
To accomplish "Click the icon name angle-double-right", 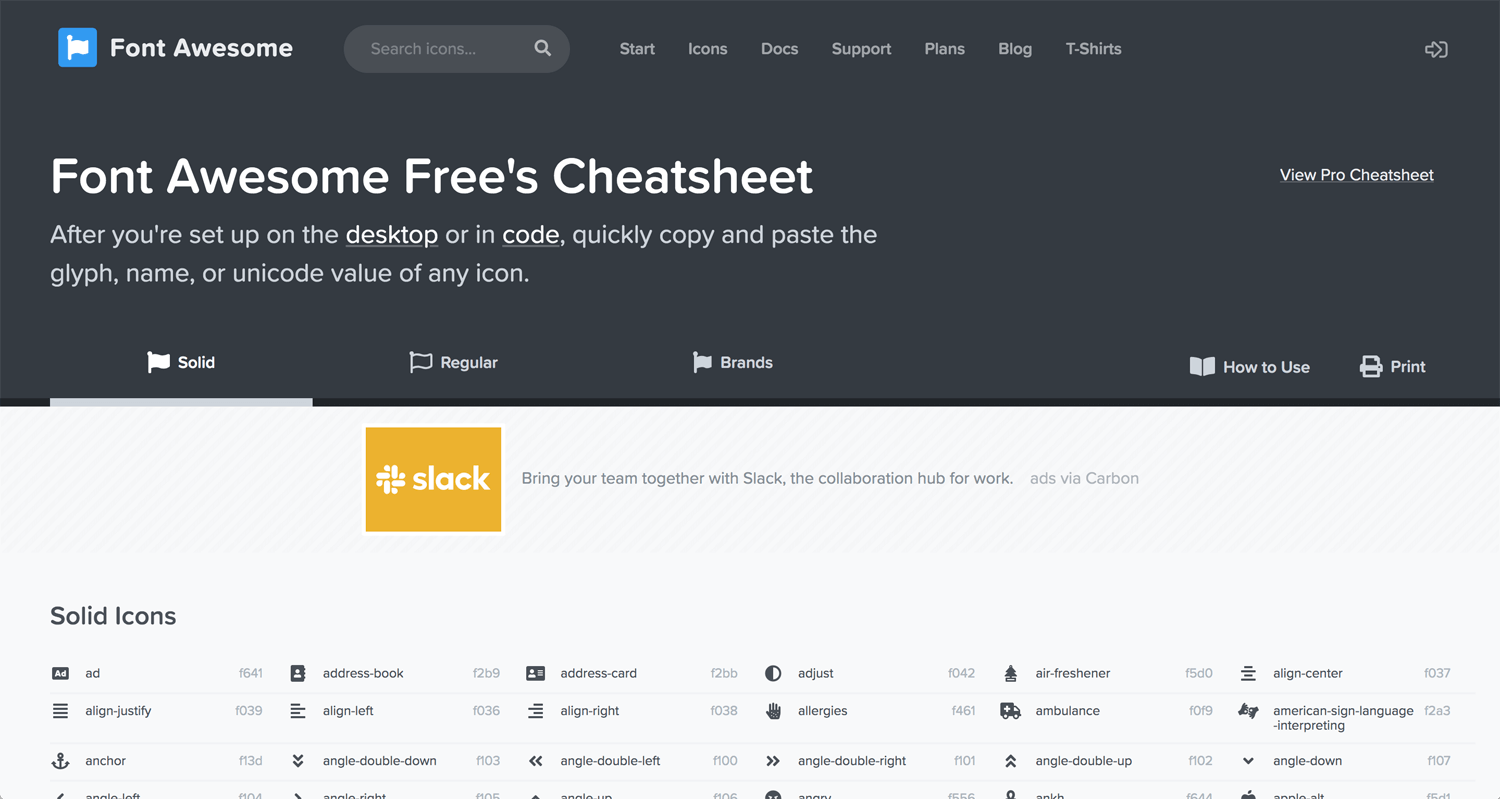I will (x=852, y=761).
